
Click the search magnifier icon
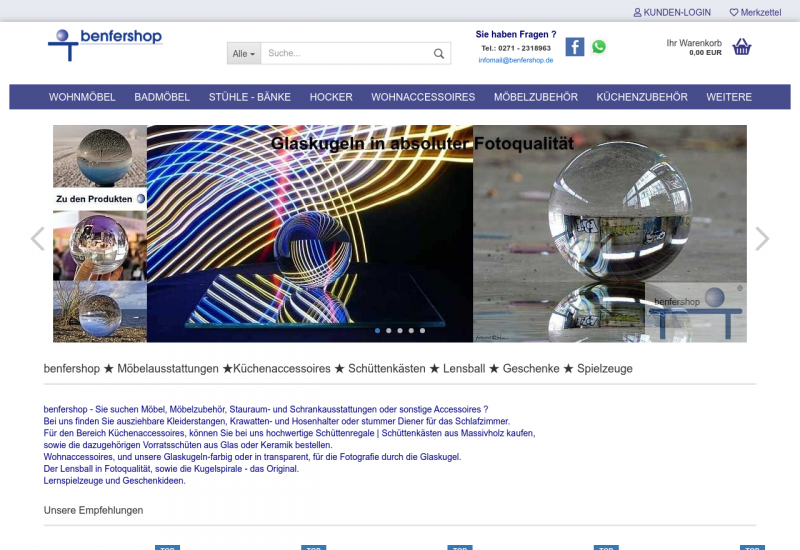click(439, 54)
